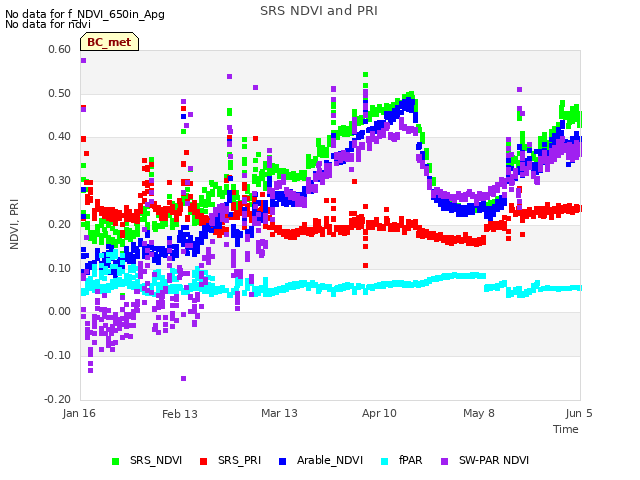Viewport: 640px width, 480px height.
Task: Click the x-axis title Time
Action: point(566,429)
